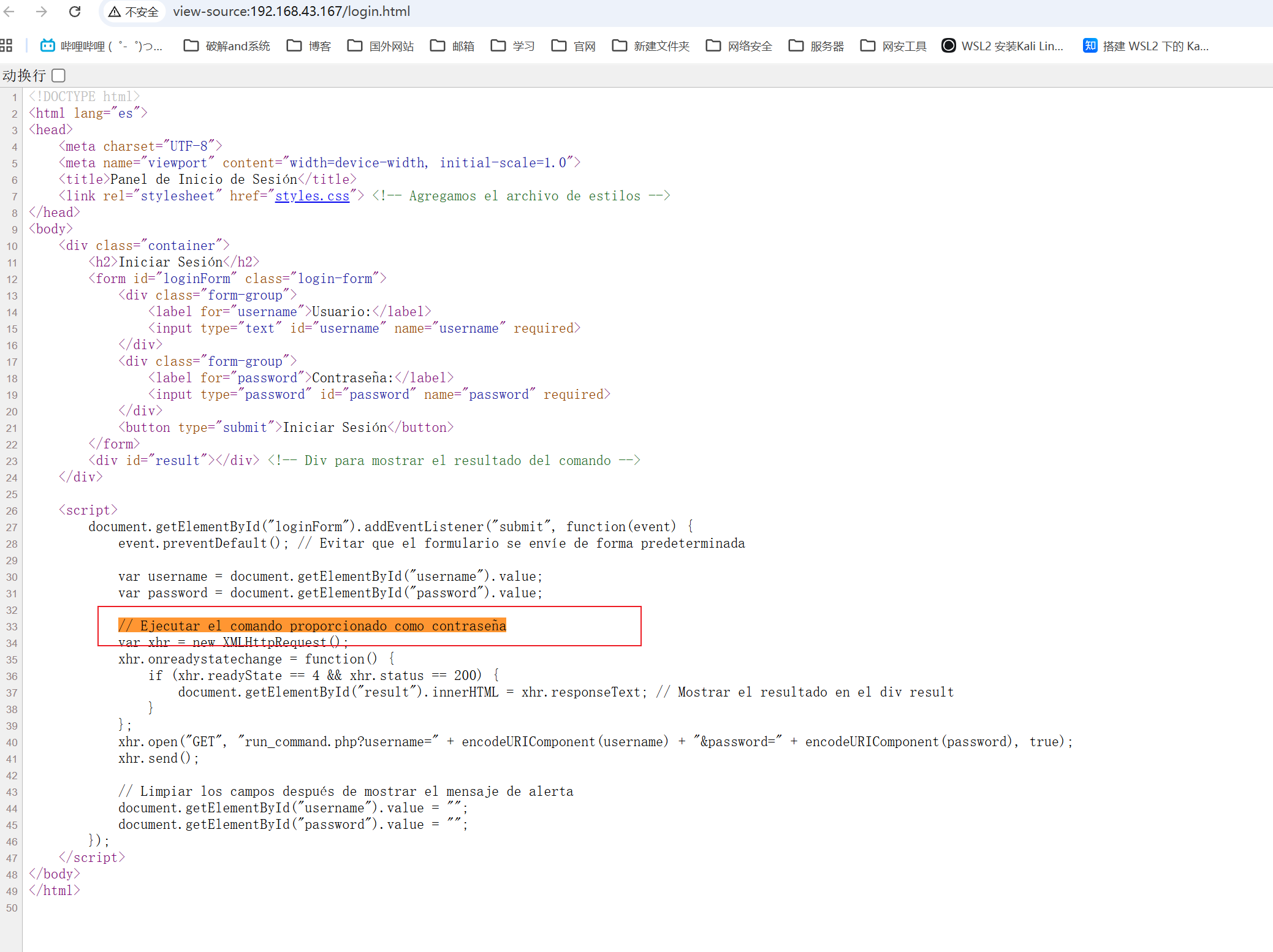
Task: Go back to the previous page
Action: click(9, 12)
